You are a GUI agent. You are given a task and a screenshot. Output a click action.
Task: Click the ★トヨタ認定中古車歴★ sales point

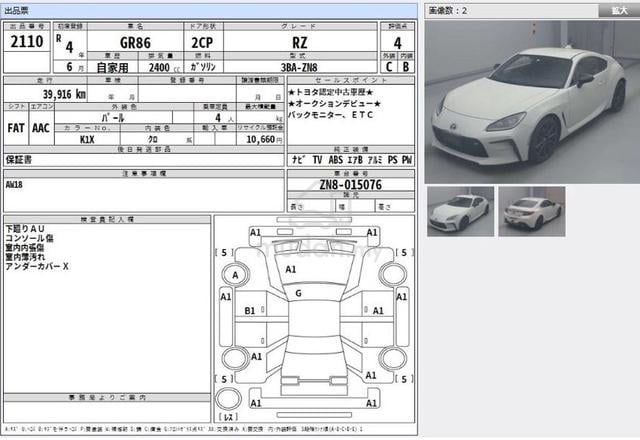tap(330, 92)
